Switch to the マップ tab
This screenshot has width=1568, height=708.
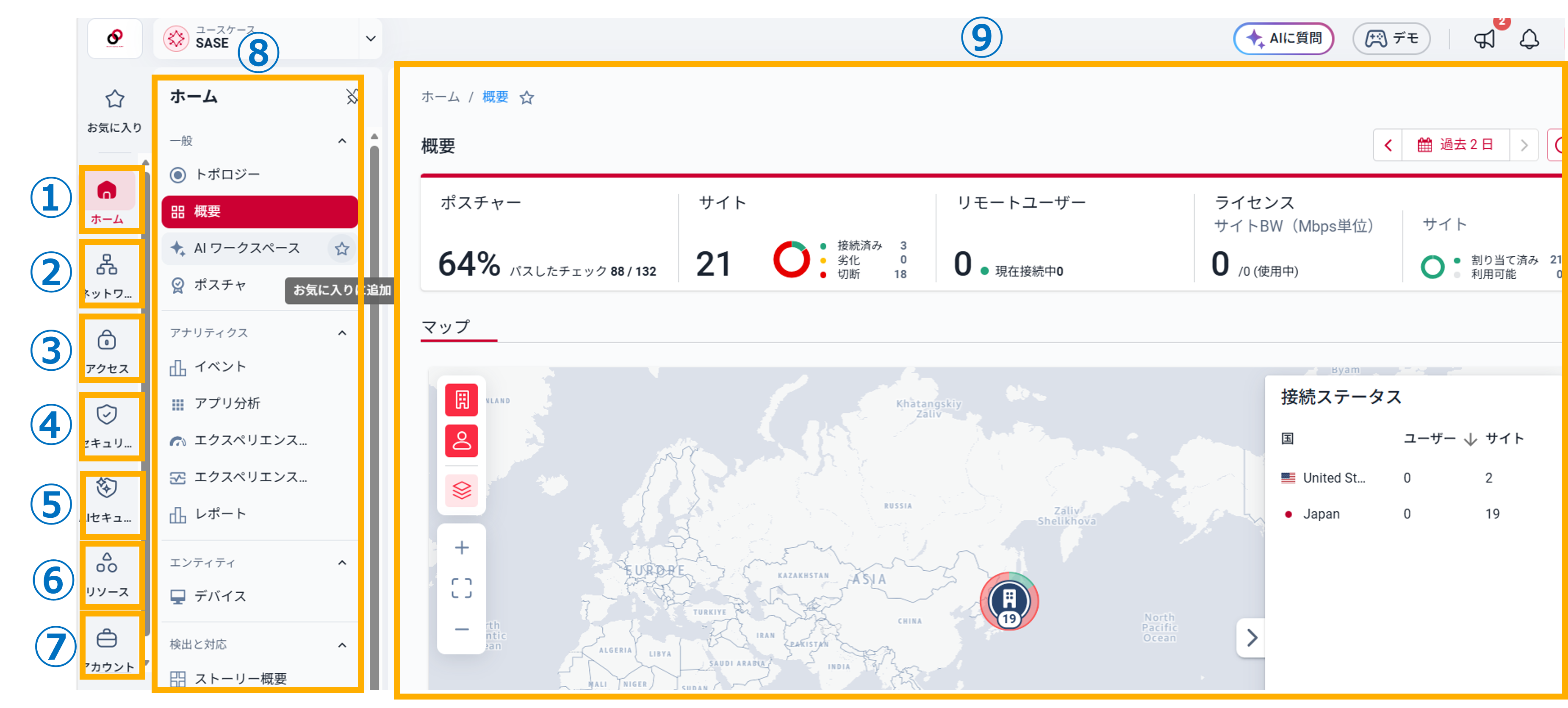pos(446,328)
